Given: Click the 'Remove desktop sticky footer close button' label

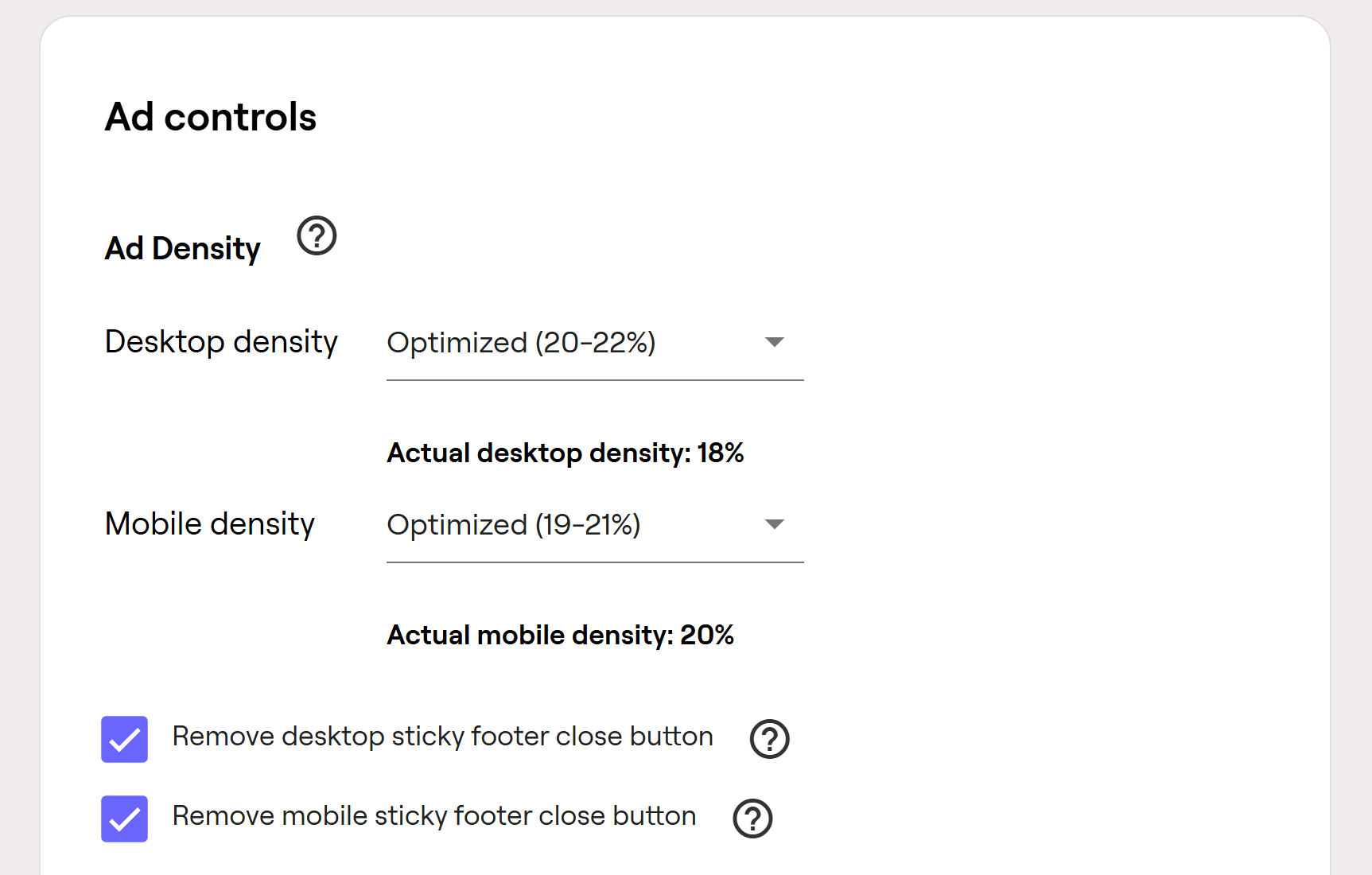Looking at the screenshot, I should click(x=442, y=737).
